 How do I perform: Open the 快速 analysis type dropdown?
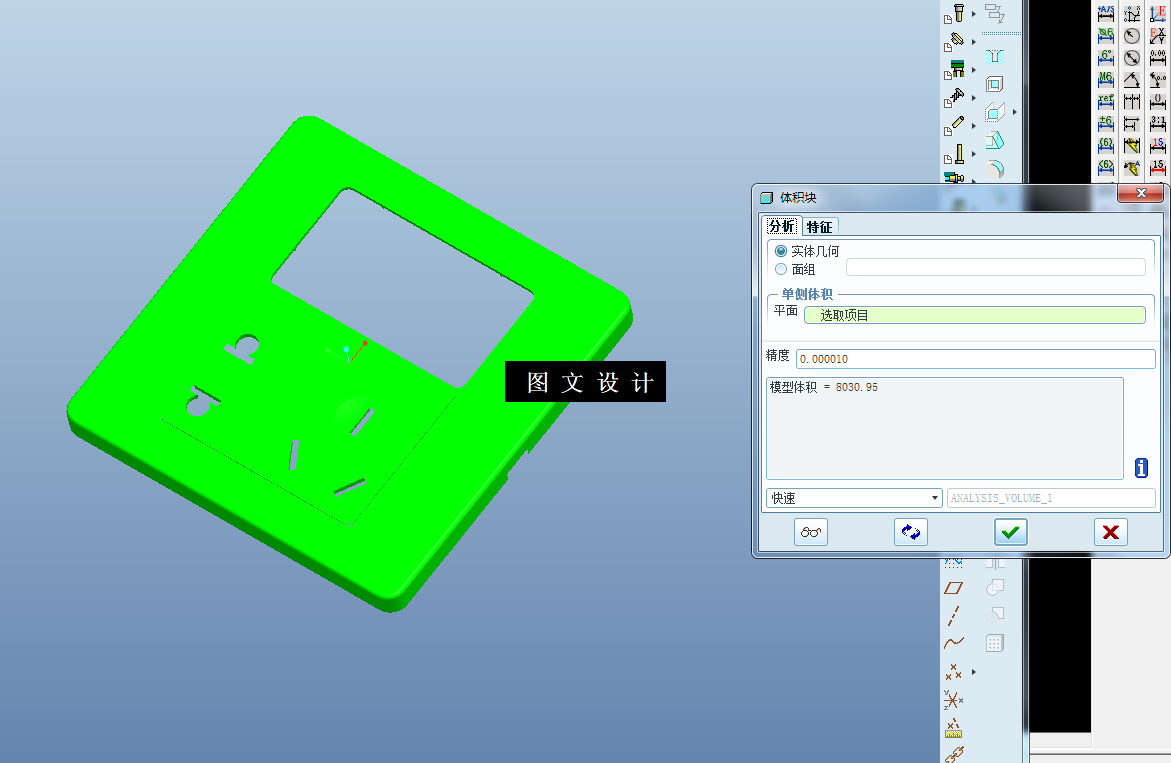tap(854, 498)
